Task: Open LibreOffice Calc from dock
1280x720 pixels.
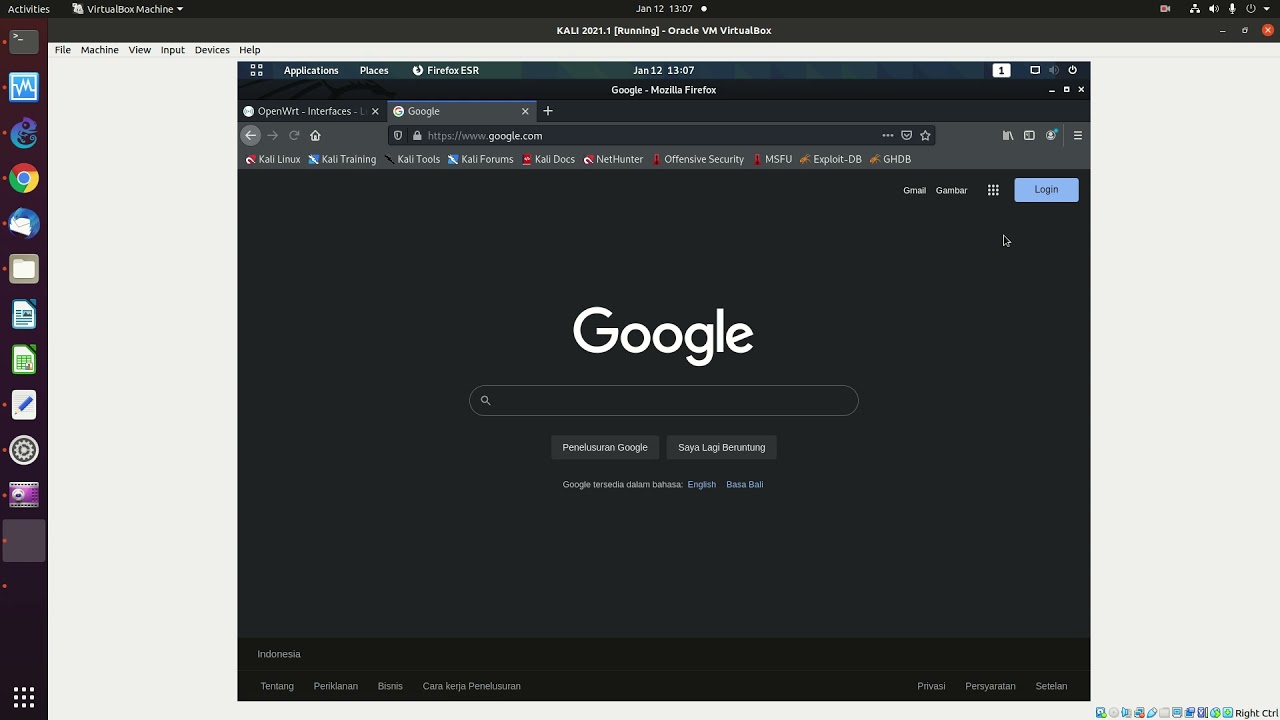Action: [24, 360]
